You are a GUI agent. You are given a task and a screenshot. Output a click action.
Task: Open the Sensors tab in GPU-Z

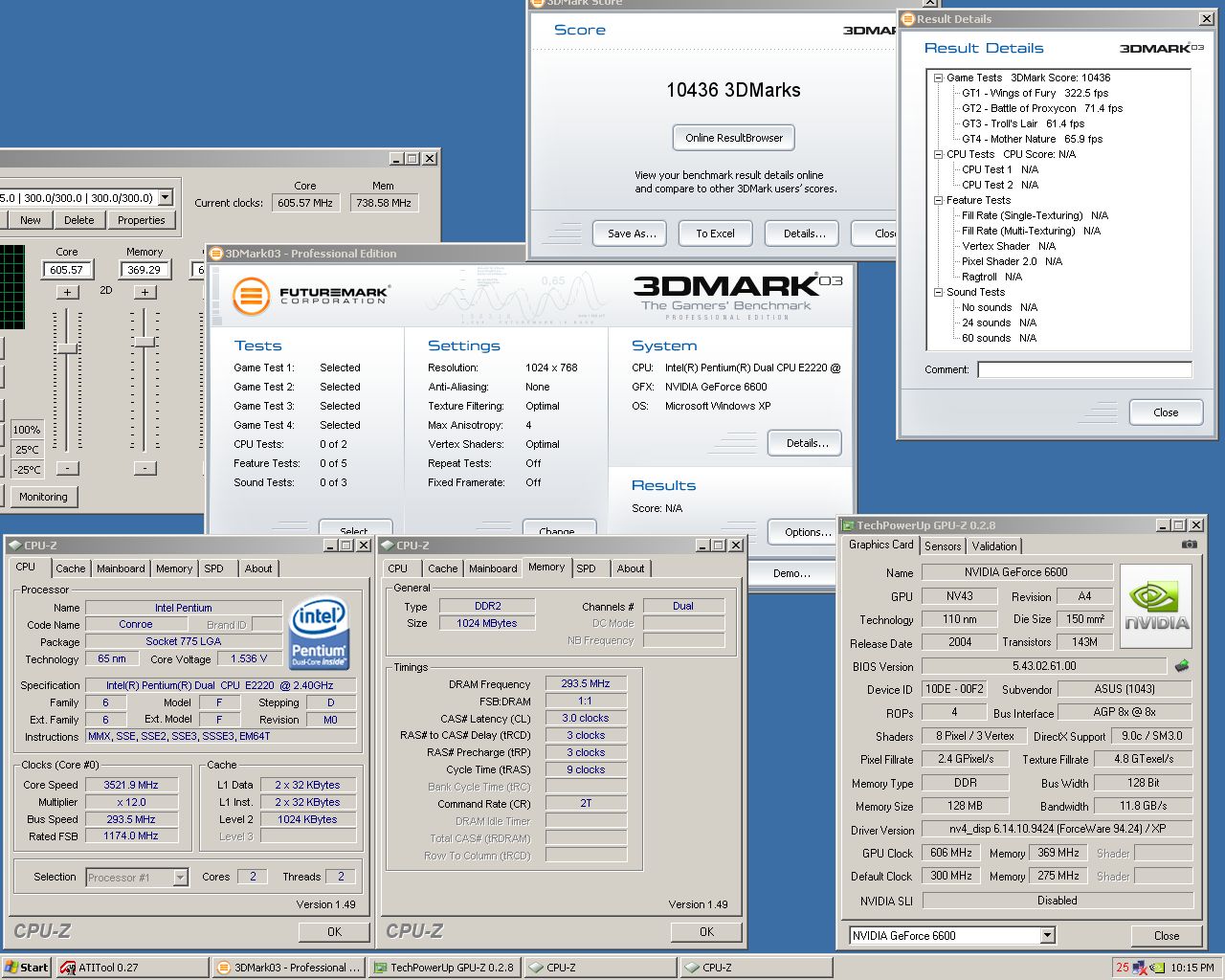(x=943, y=546)
